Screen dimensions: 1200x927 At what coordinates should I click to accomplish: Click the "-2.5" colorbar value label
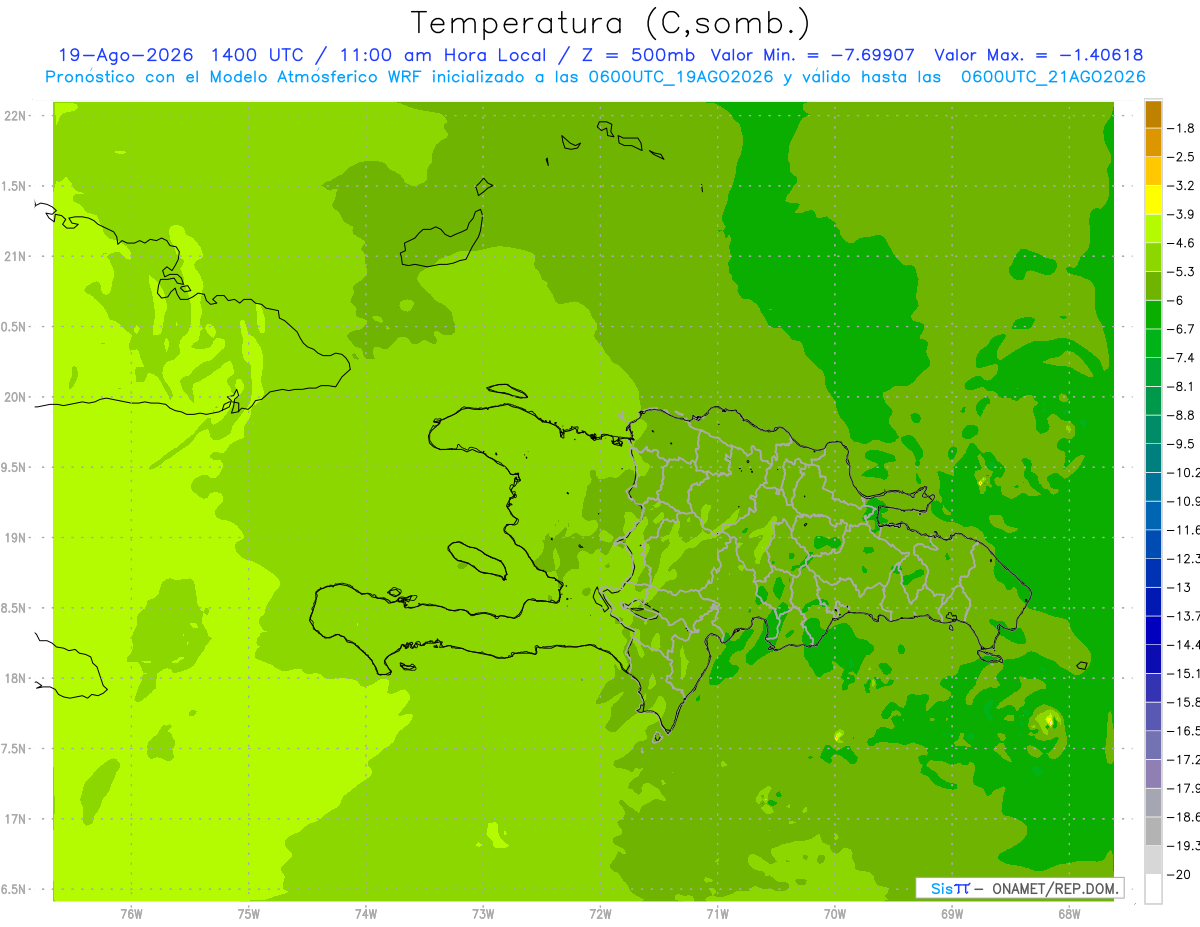[x=1182, y=157]
